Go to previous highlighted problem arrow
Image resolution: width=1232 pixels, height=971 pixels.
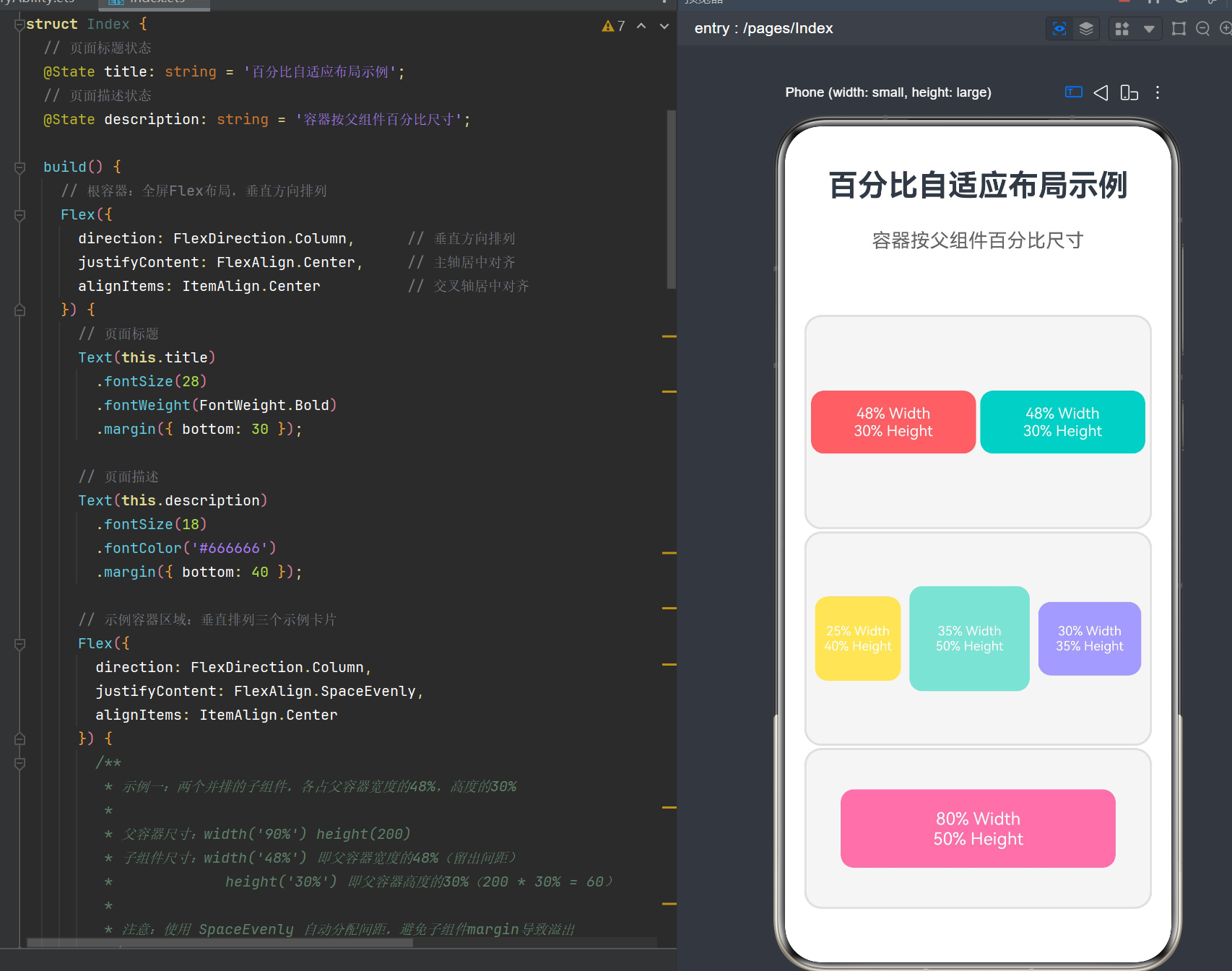(x=641, y=26)
